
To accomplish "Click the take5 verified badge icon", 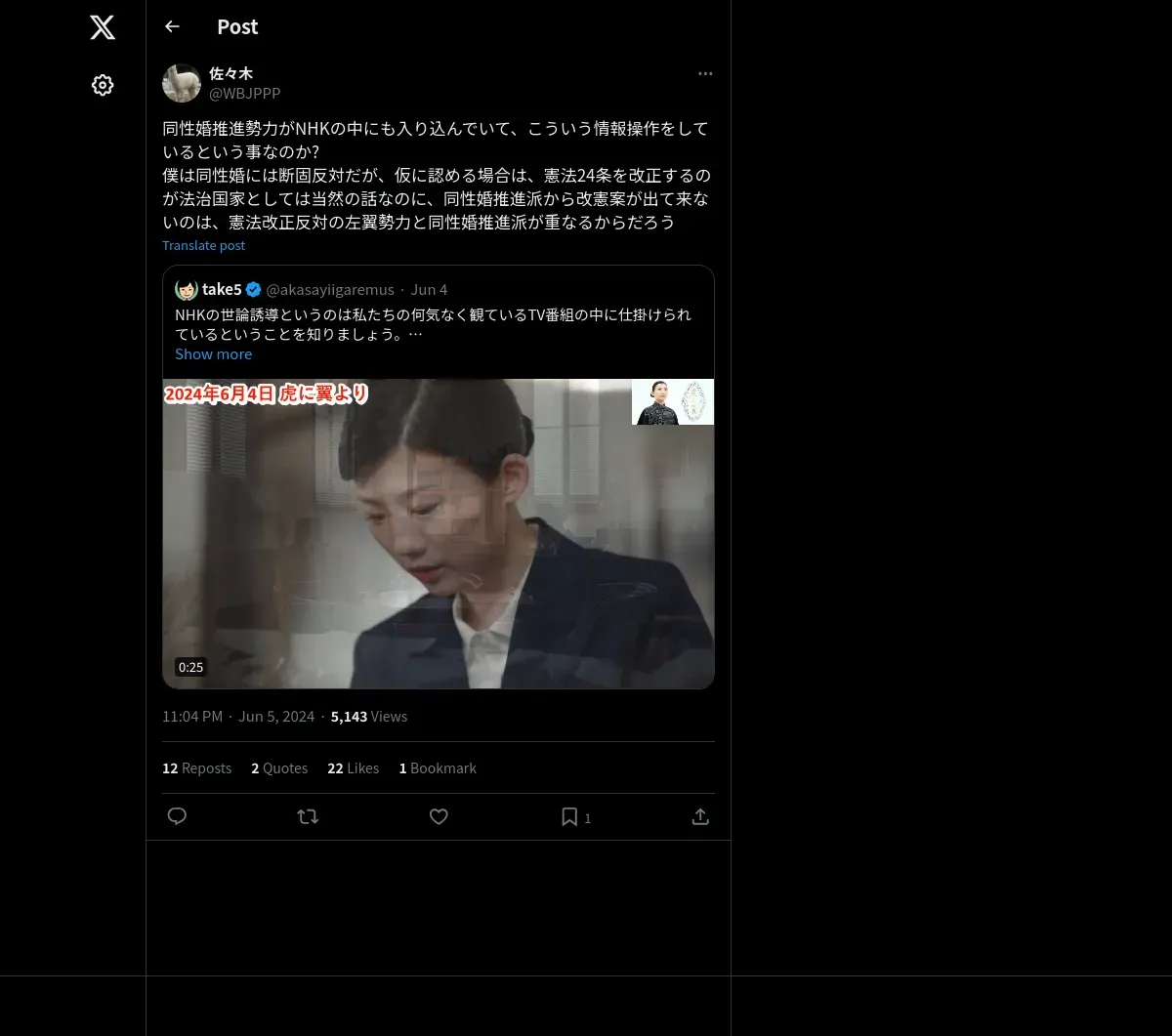I will pos(253,289).
